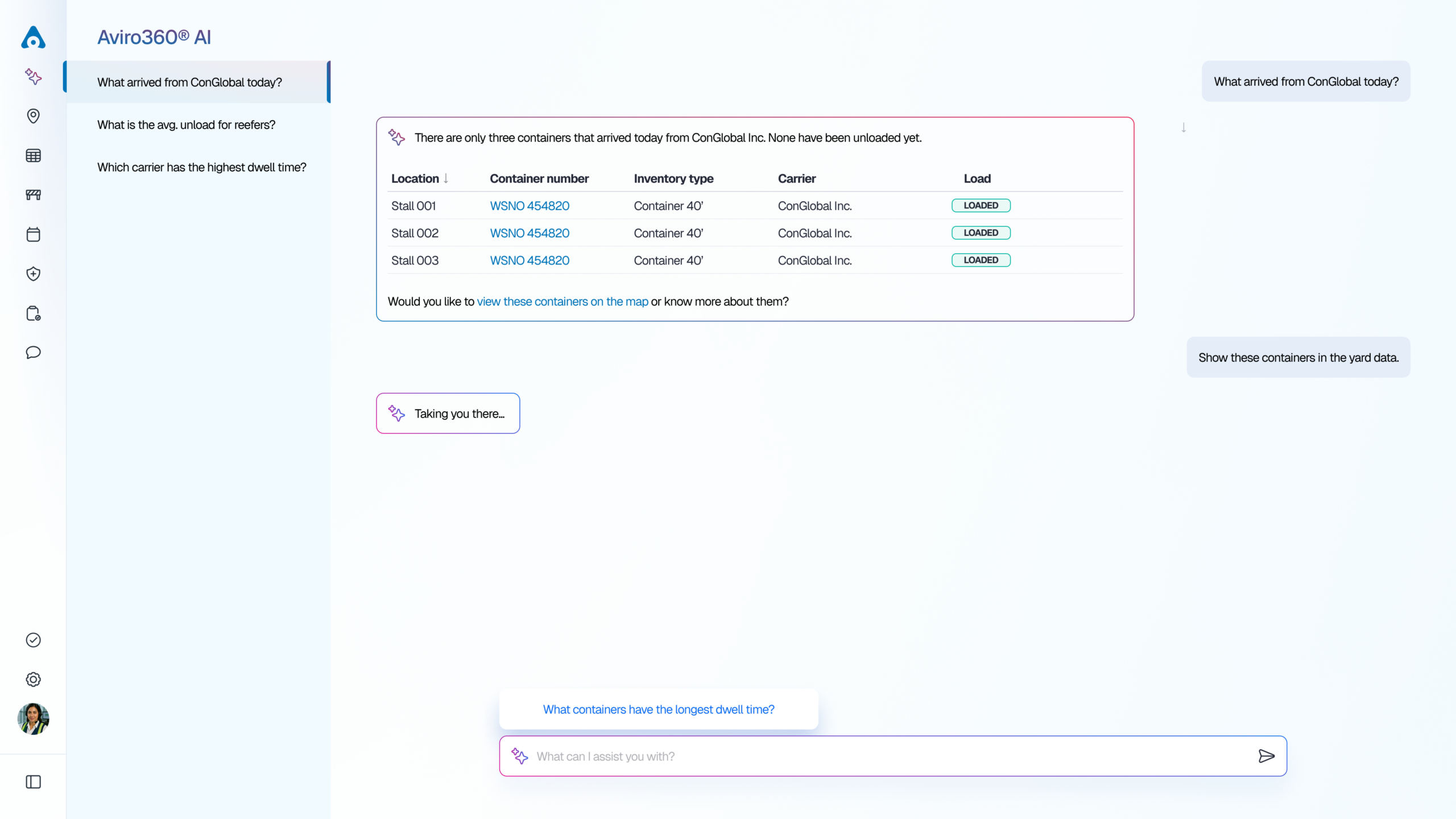Open 'view these containers on the map' link
This screenshot has height=819, width=1456.
pyautogui.click(x=562, y=301)
